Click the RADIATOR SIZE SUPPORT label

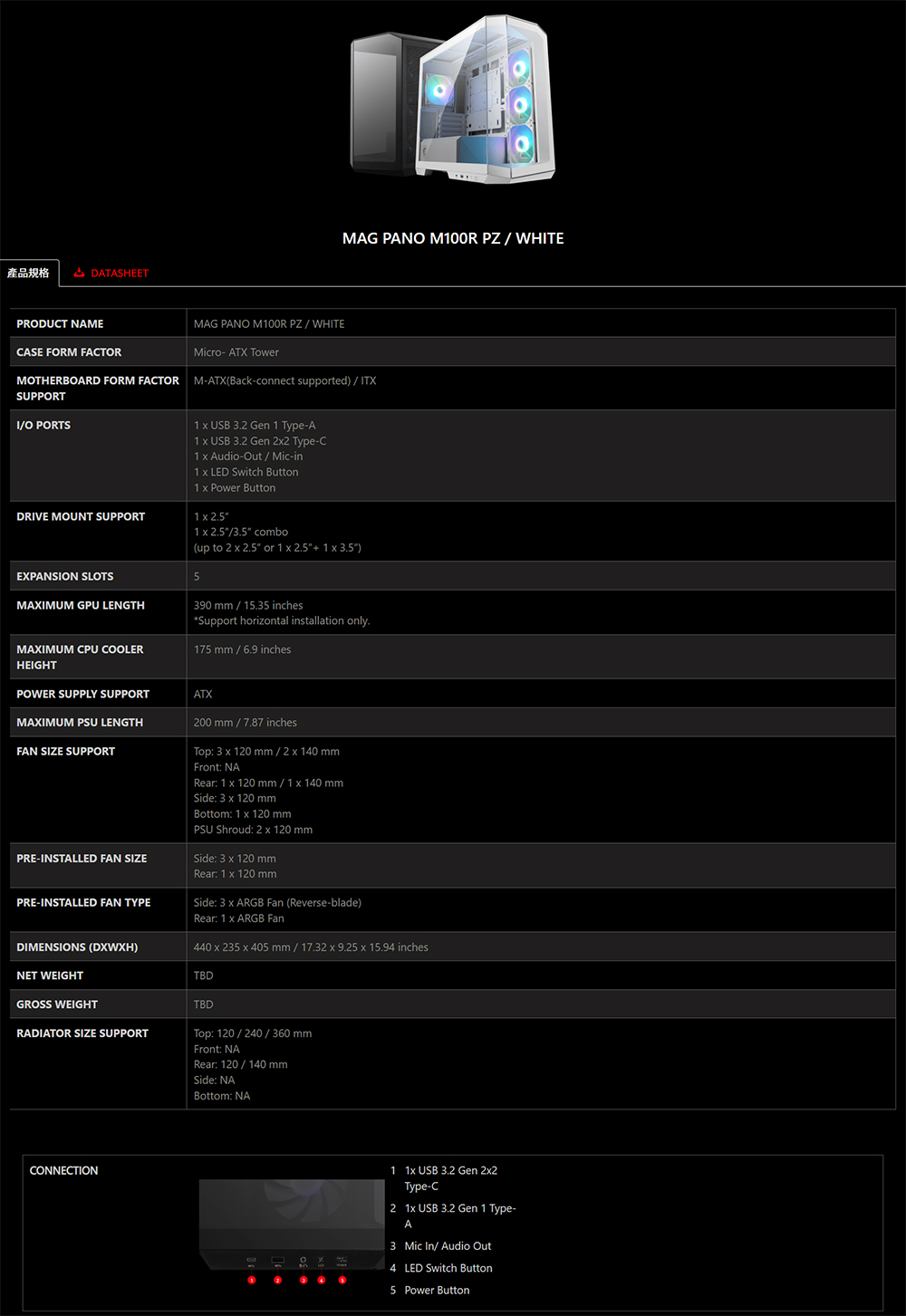pos(82,1033)
